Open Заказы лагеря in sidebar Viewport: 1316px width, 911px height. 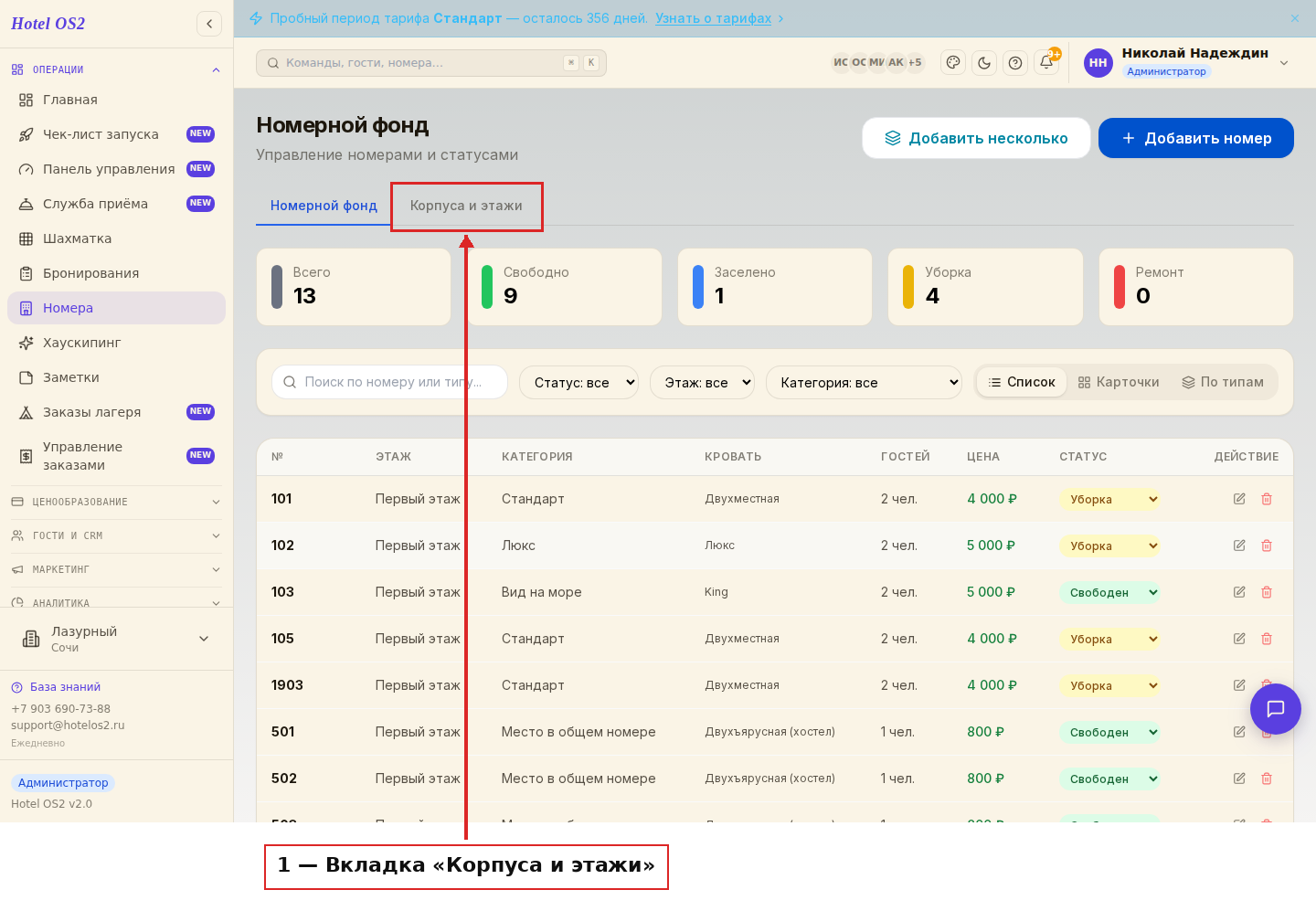point(116,412)
